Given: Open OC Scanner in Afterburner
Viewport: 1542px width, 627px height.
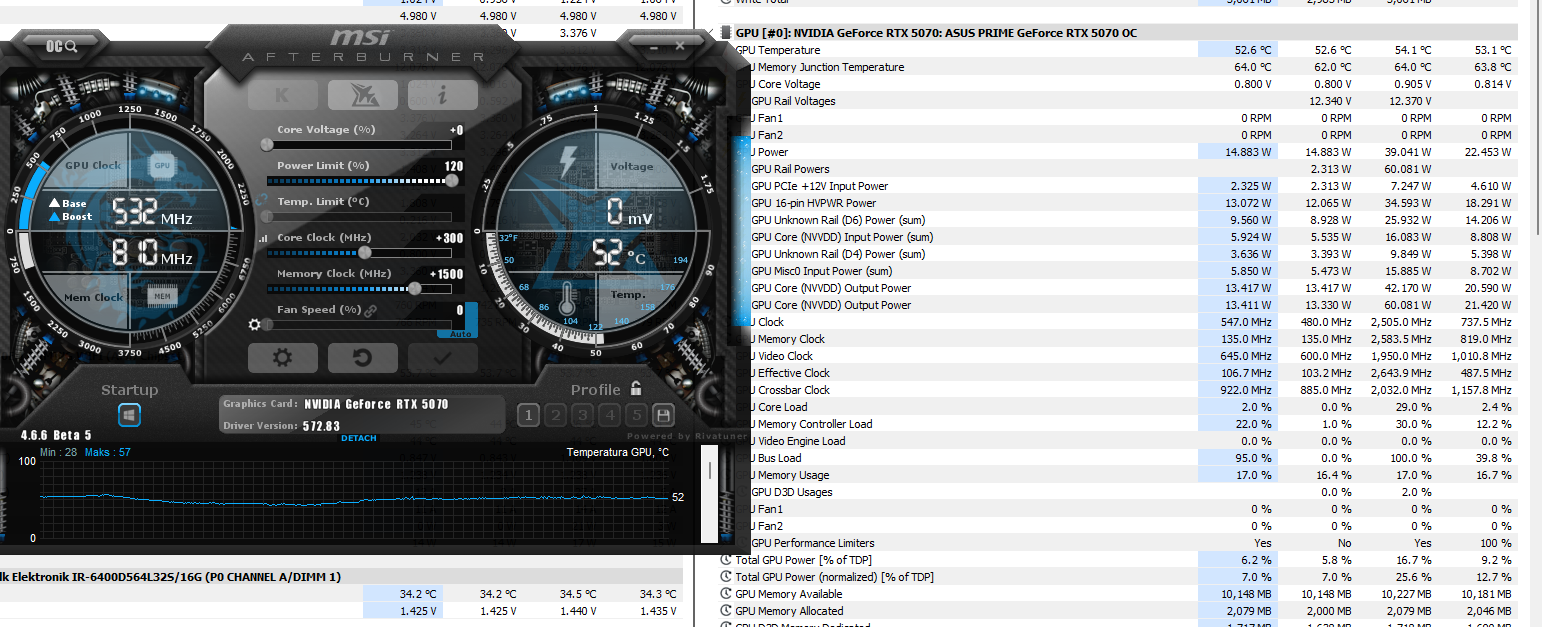Looking at the screenshot, I should coord(62,46).
